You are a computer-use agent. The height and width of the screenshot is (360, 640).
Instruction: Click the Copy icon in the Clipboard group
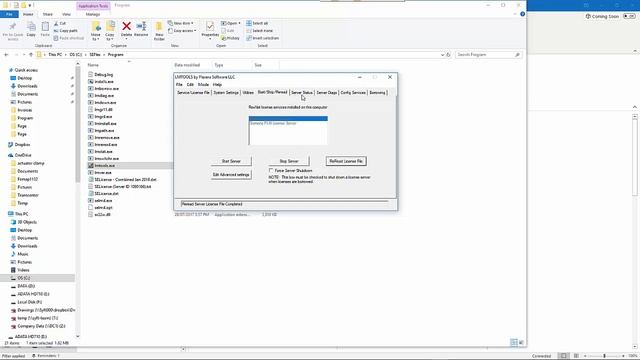click(31, 27)
